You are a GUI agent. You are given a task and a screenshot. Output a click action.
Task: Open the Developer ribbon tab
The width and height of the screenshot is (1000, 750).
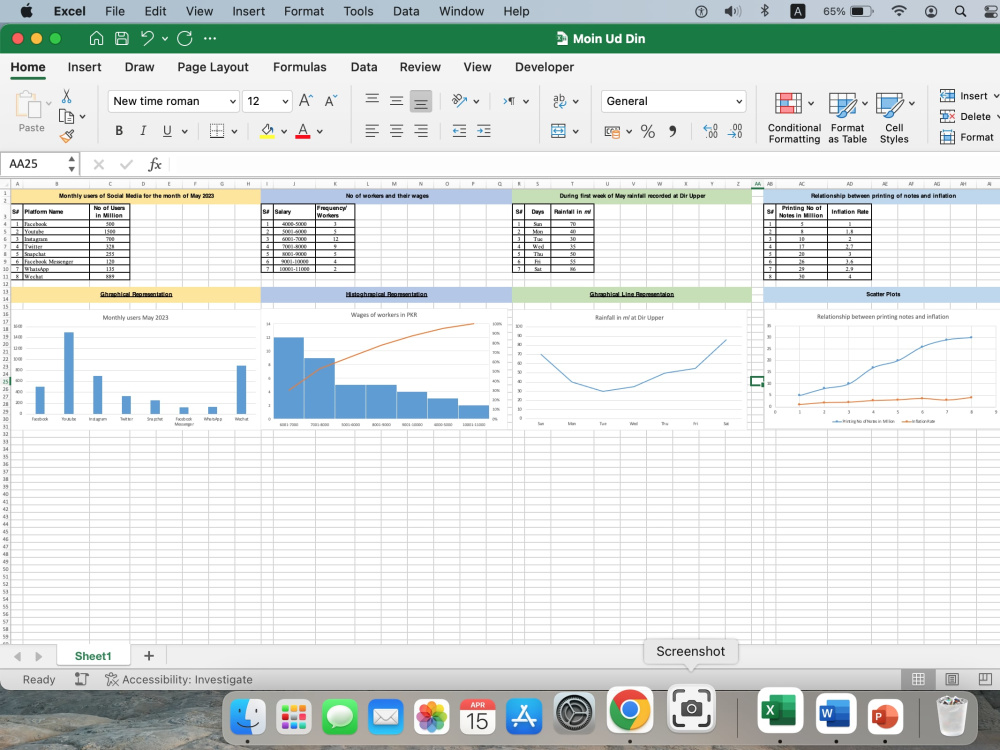[544, 67]
